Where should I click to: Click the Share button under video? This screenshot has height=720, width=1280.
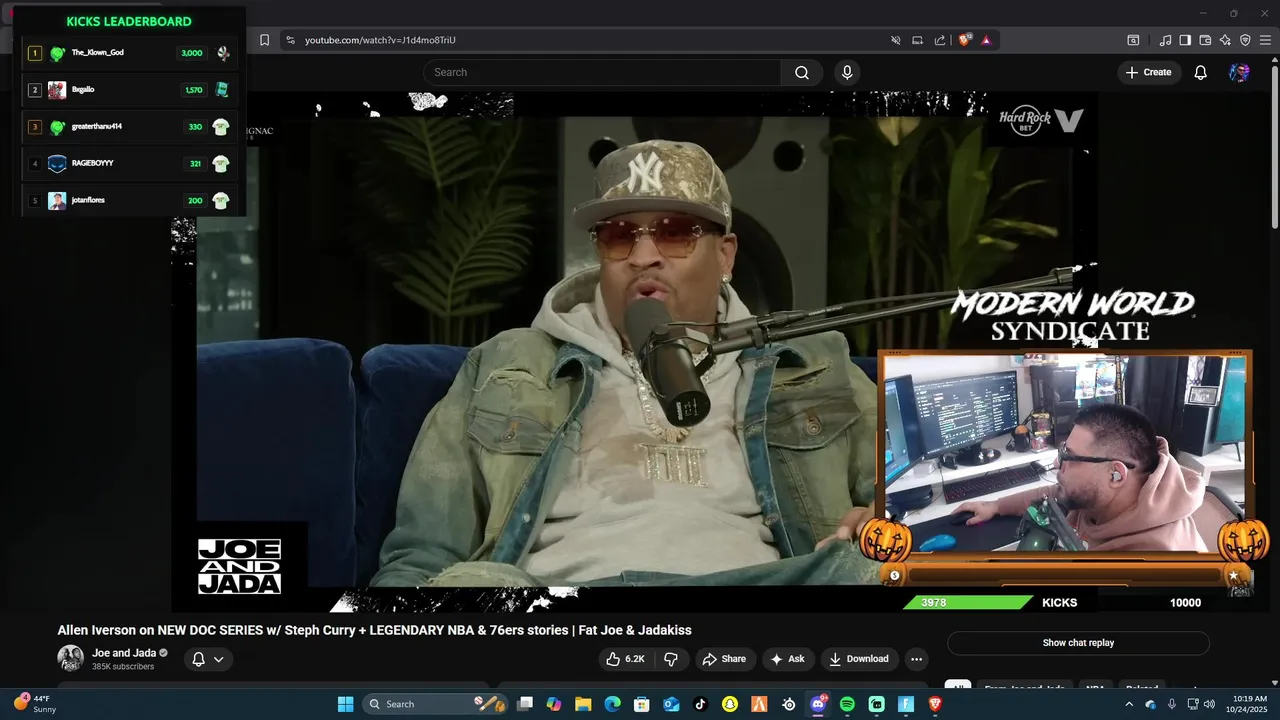pyautogui.click(x=724, y=659)
